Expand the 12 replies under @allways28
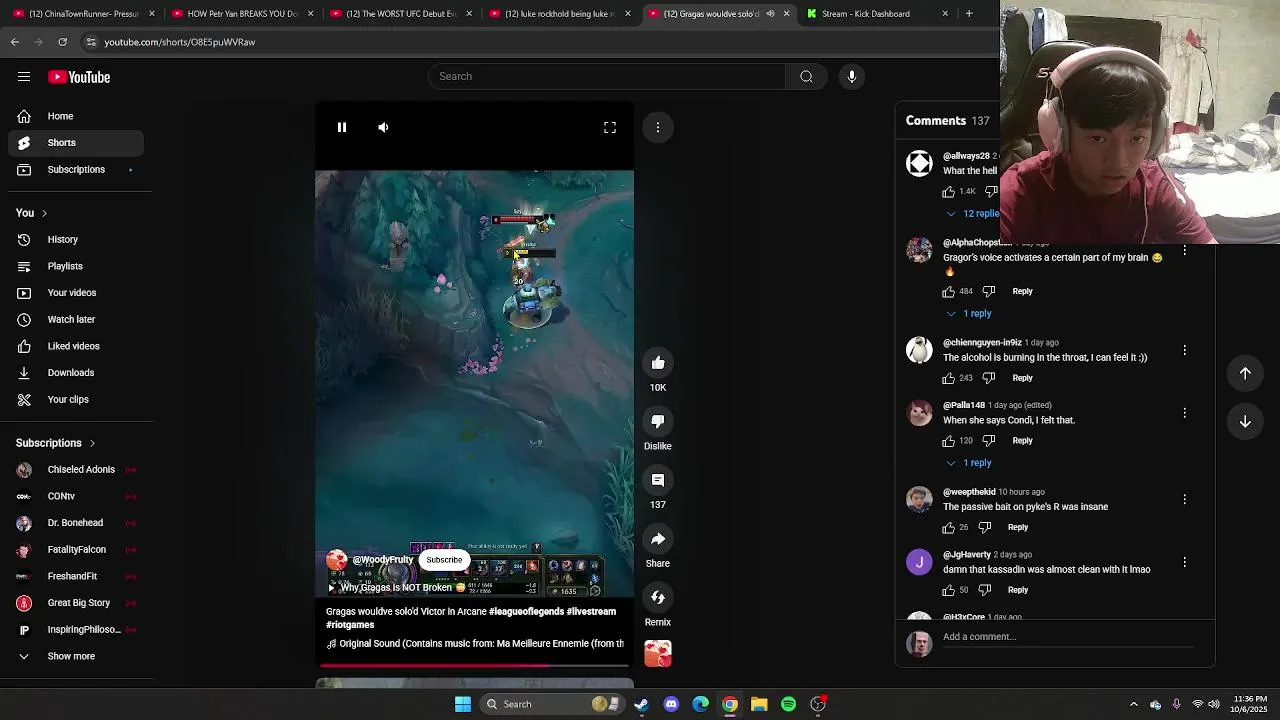Viewport: 1280px width, 720px height. (x=972, y=214)
